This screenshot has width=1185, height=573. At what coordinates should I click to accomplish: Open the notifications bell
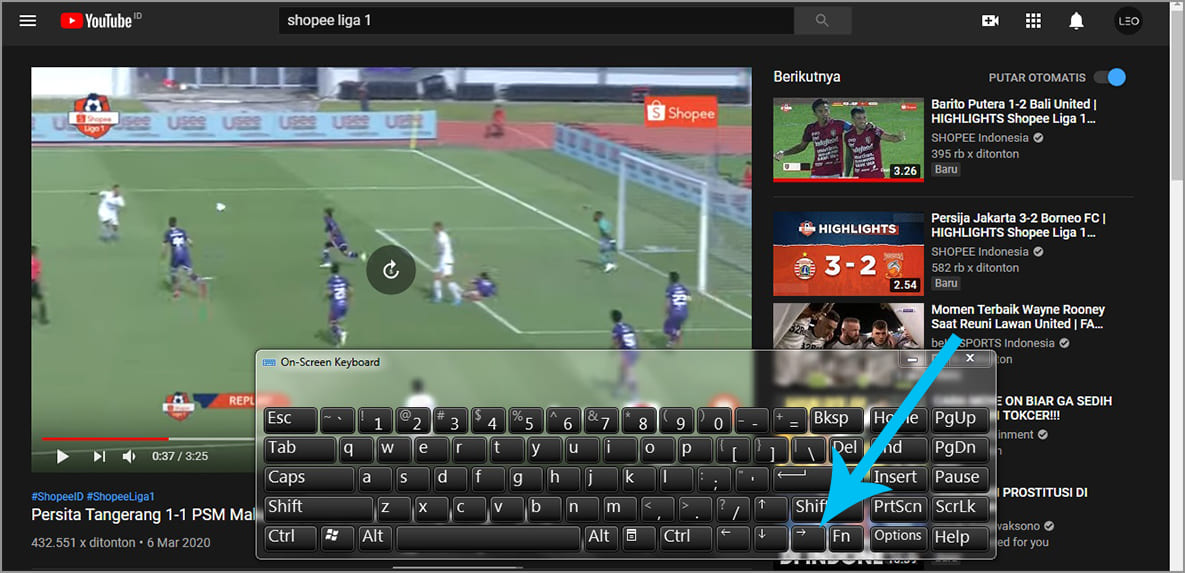(x=1077, y=20)
